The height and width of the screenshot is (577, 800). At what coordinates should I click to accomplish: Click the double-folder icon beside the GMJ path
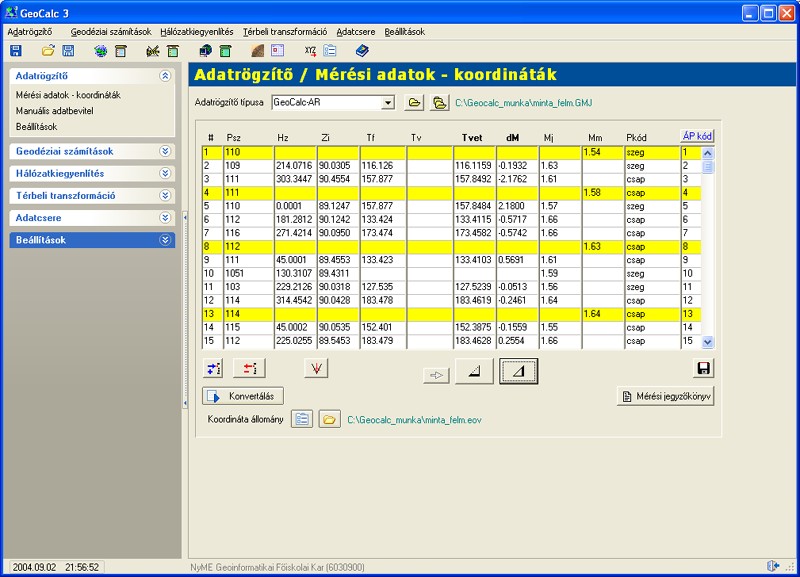[439, 103]
